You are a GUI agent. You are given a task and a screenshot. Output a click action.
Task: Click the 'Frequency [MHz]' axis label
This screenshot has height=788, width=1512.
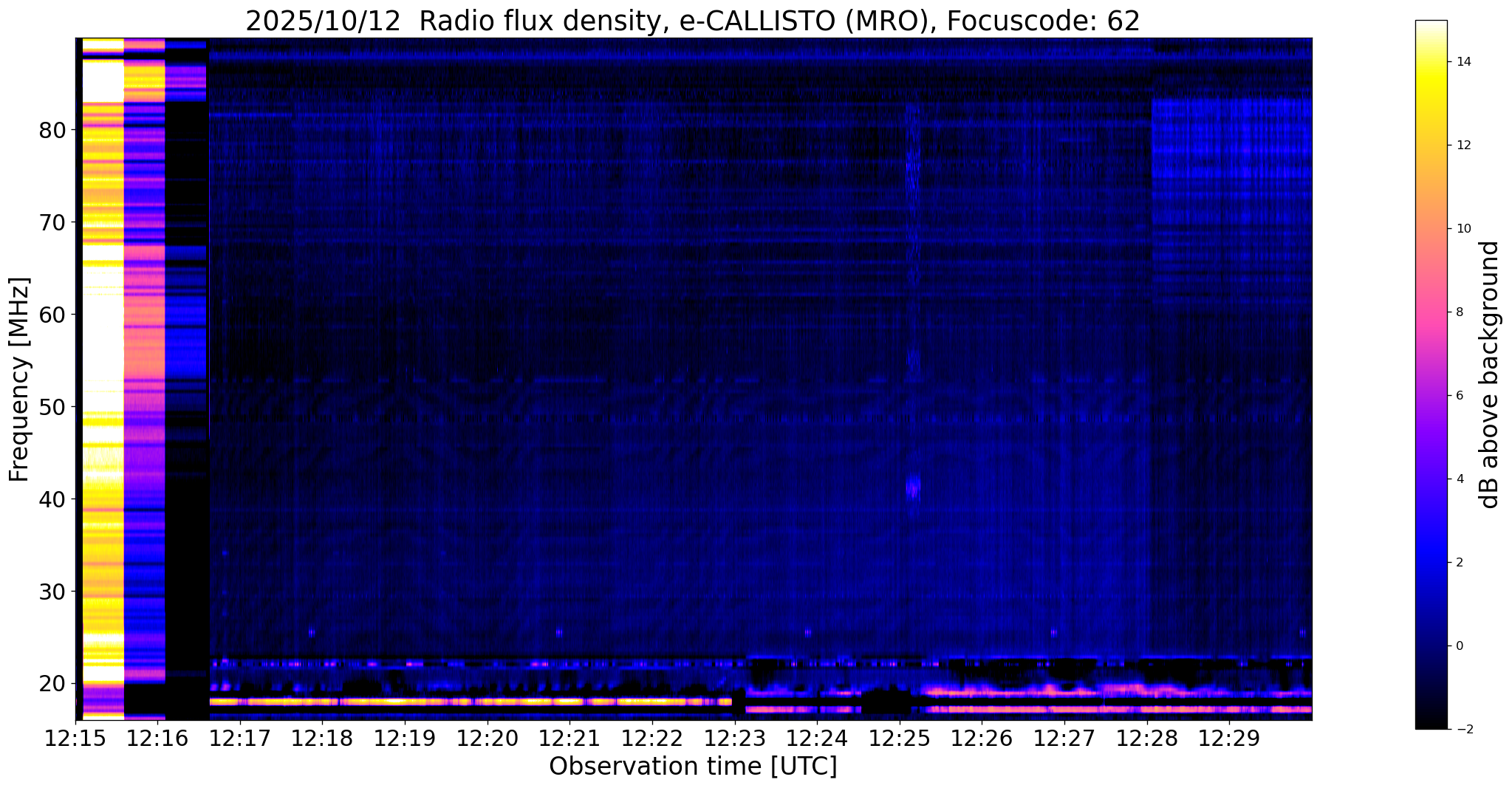pyautogui.click(x=19, y=379)
